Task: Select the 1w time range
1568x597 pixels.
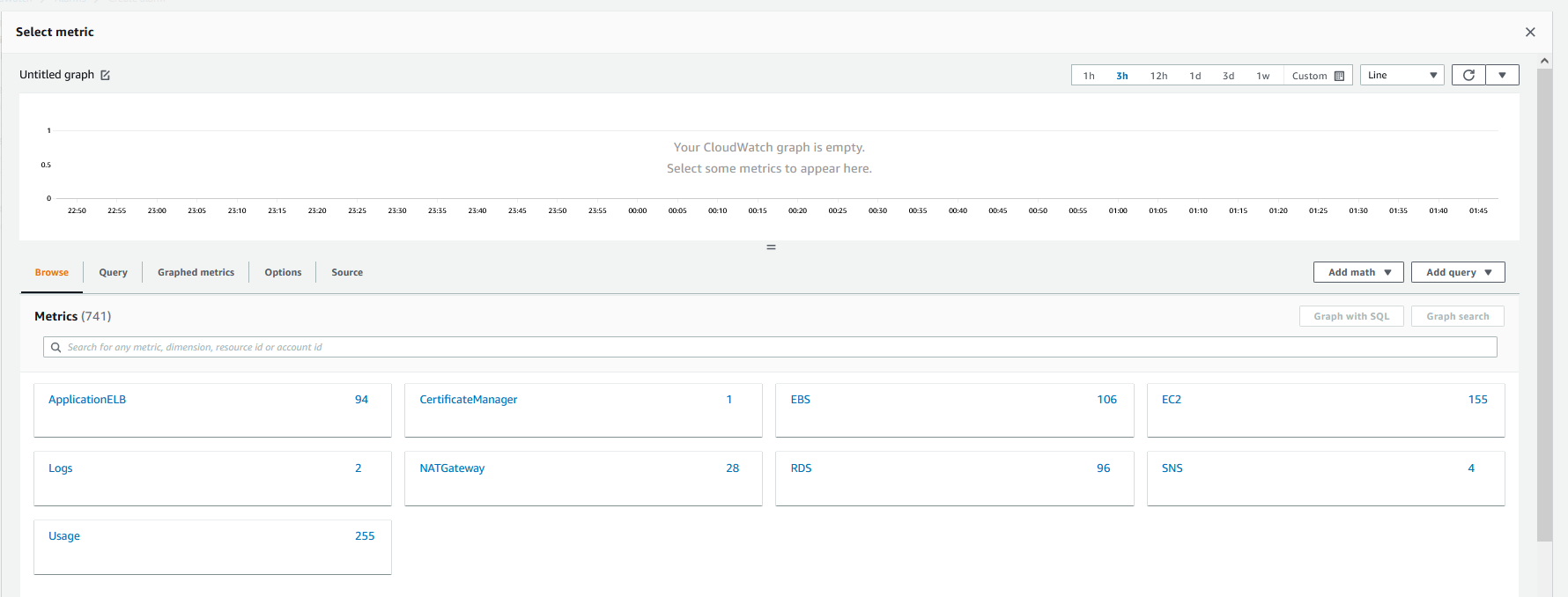Action: pyautogui.click(x=1262, y=76)
